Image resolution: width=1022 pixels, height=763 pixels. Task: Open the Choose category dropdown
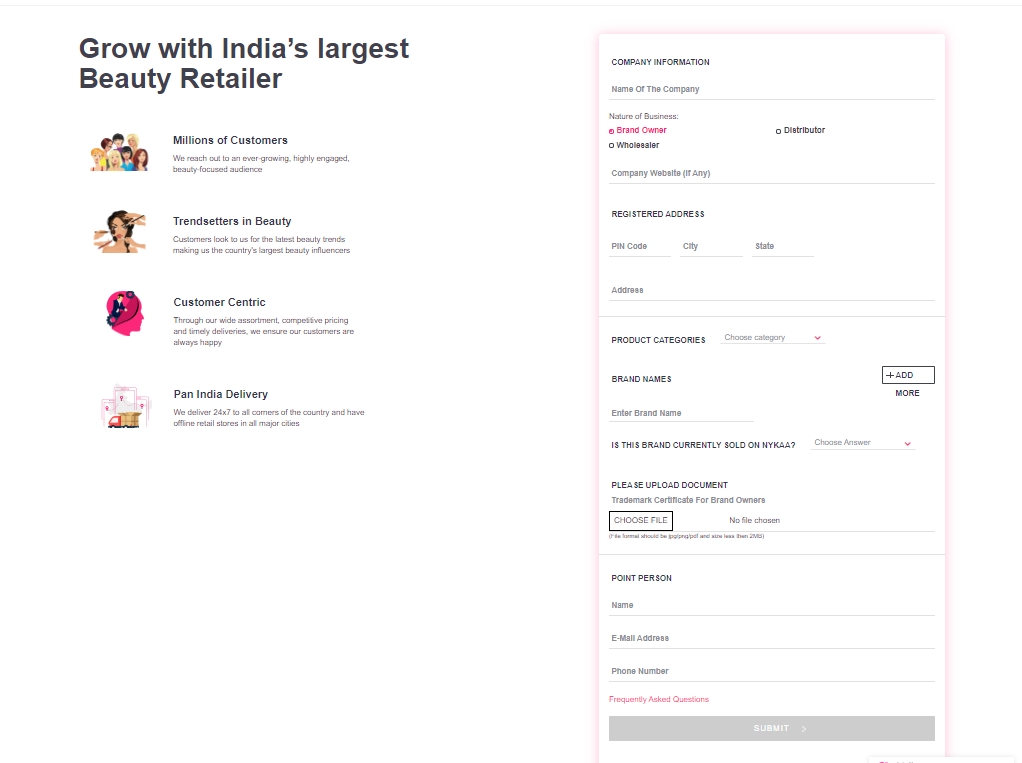[772, 338]
